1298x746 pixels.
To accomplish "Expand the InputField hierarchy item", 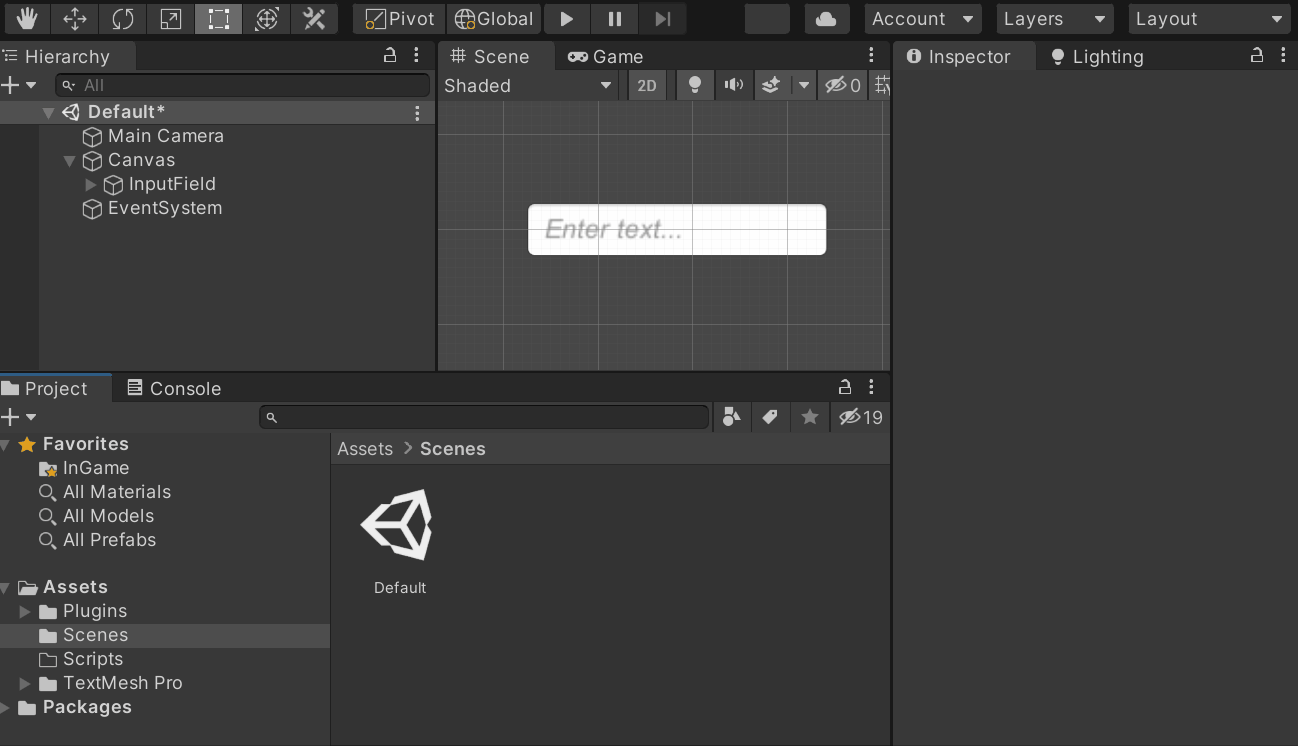I will click(91, 185).
